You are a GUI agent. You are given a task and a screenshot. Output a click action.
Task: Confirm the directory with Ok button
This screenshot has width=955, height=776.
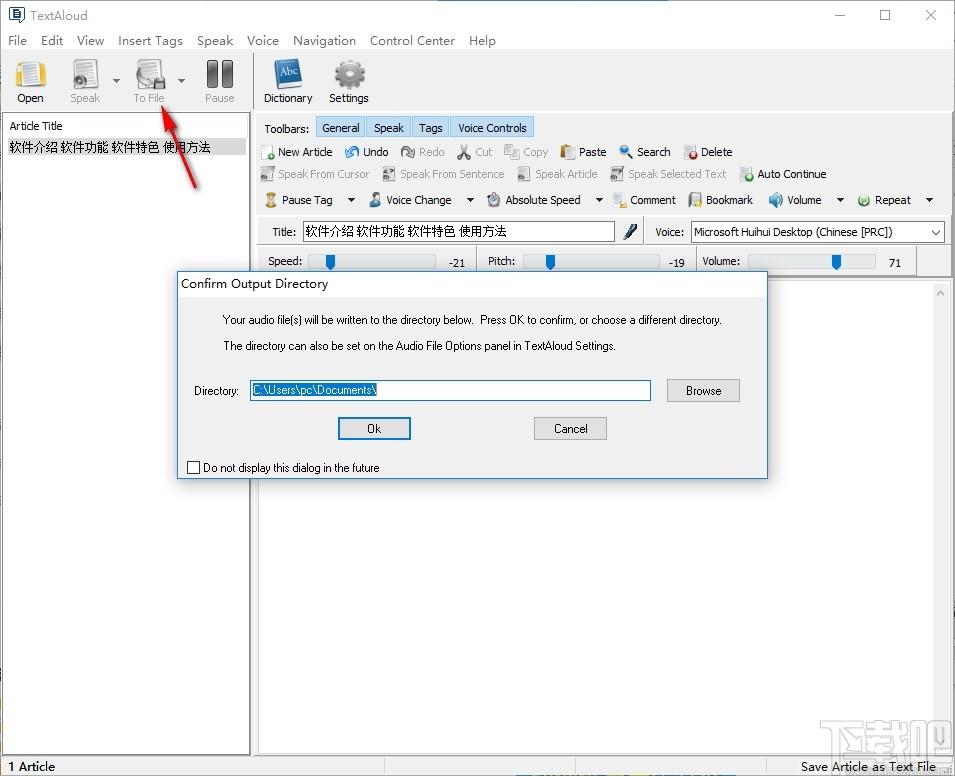(374, 428)
